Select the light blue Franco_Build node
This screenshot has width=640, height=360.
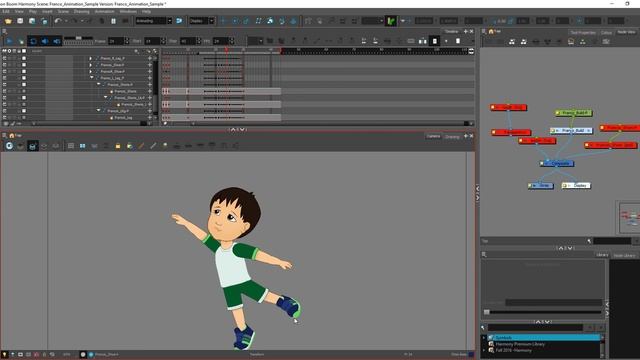pos(571,131)
